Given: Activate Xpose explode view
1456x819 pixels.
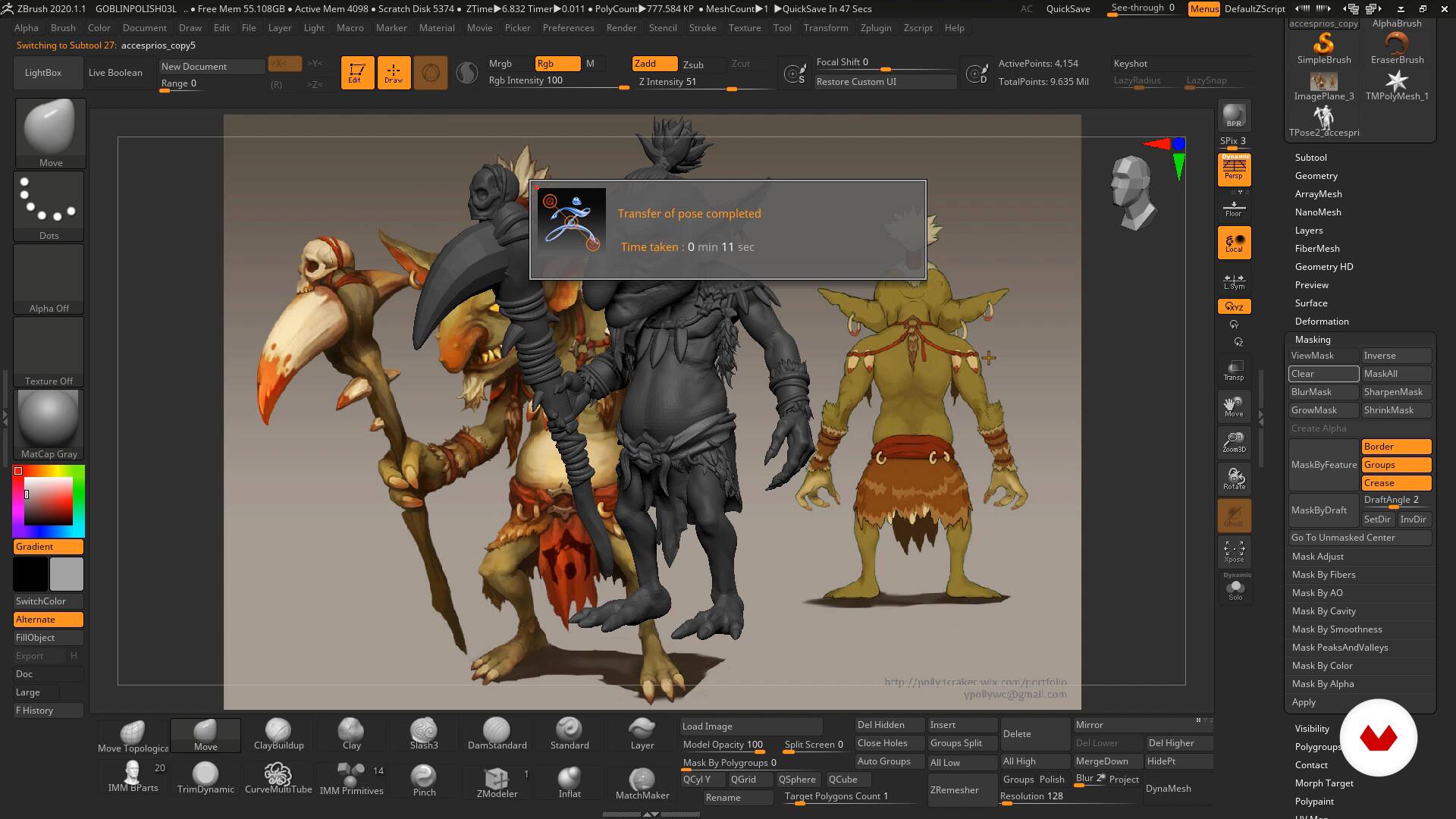Looking at the screenshot, I should pyautogui.click(x=1234, y=551).
